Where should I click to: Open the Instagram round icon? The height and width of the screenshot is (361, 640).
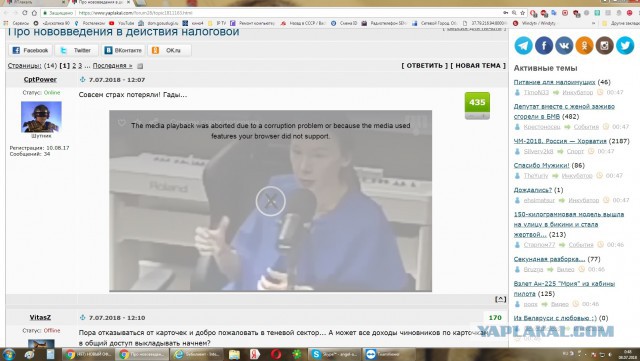coord(604,45)
